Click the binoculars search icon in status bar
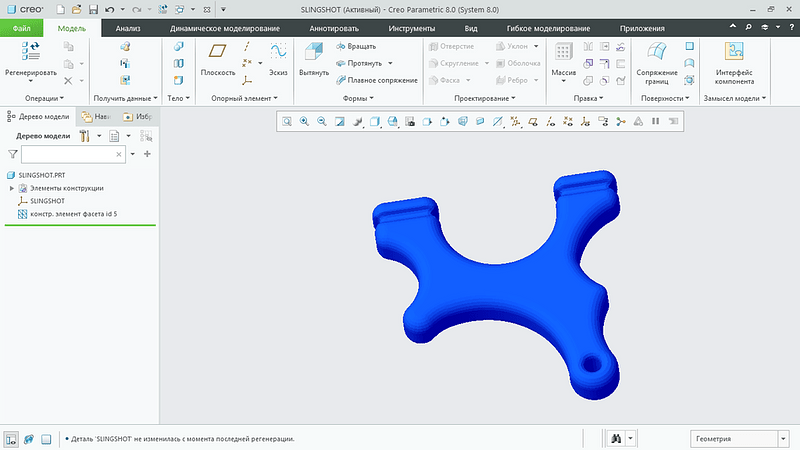This screenshot has width=800, height=450. point(616,438)
